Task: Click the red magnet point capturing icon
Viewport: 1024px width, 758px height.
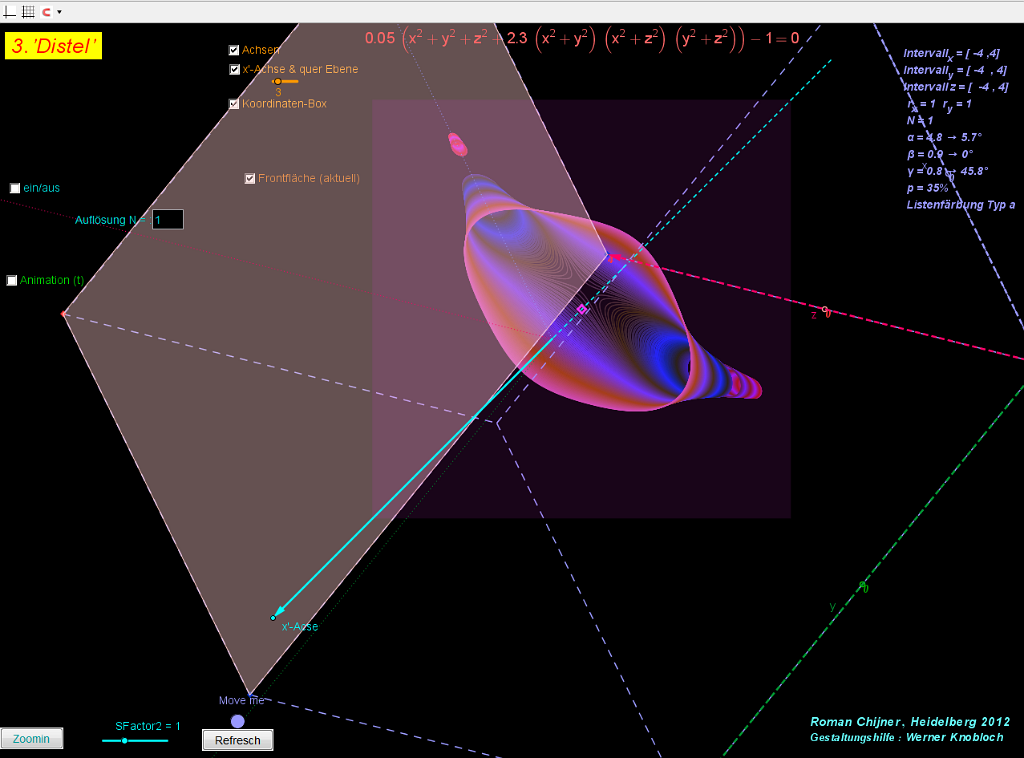Action: [x=46, y=12]
